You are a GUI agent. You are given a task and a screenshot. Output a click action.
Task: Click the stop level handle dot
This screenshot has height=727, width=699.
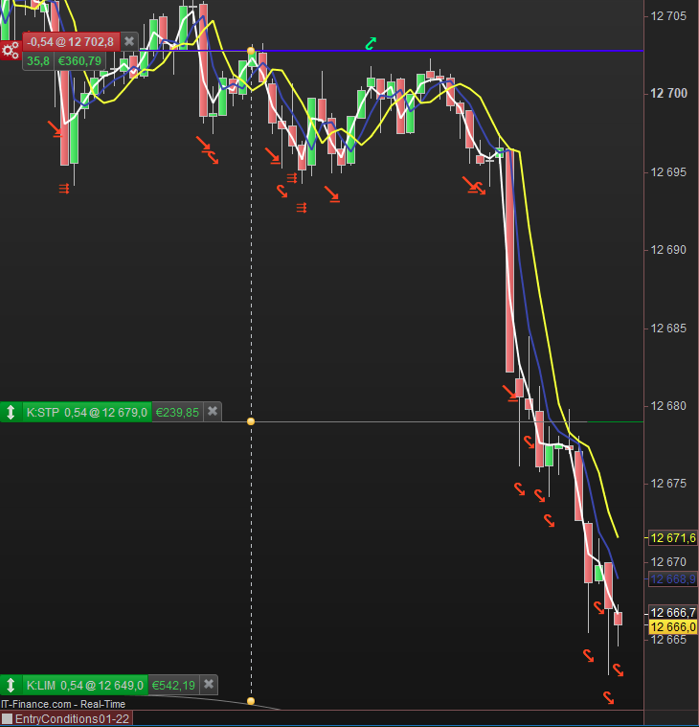tap(251, 421)
